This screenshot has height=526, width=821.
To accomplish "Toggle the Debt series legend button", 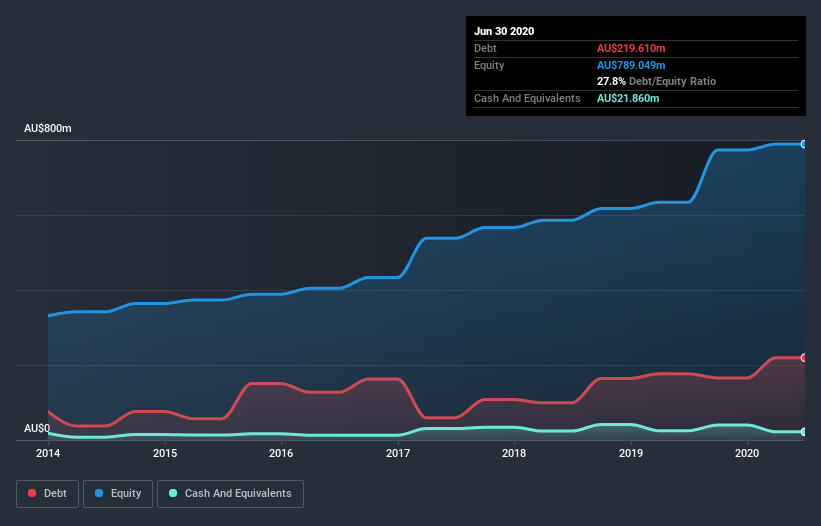I will click(47, 494).
